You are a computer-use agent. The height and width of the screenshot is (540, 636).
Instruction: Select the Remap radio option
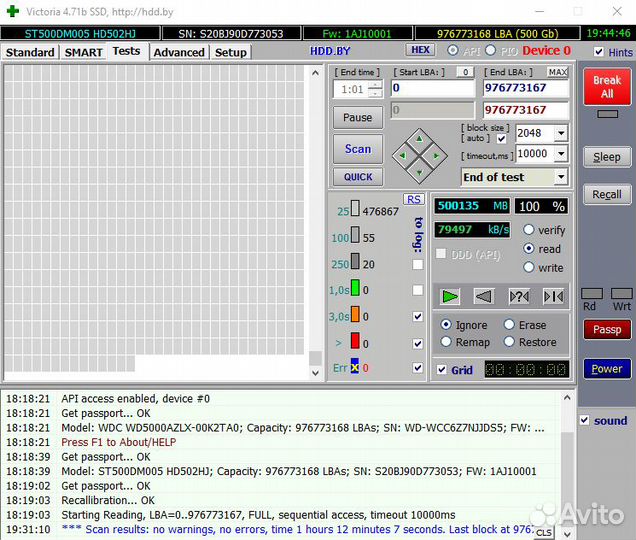446,342
